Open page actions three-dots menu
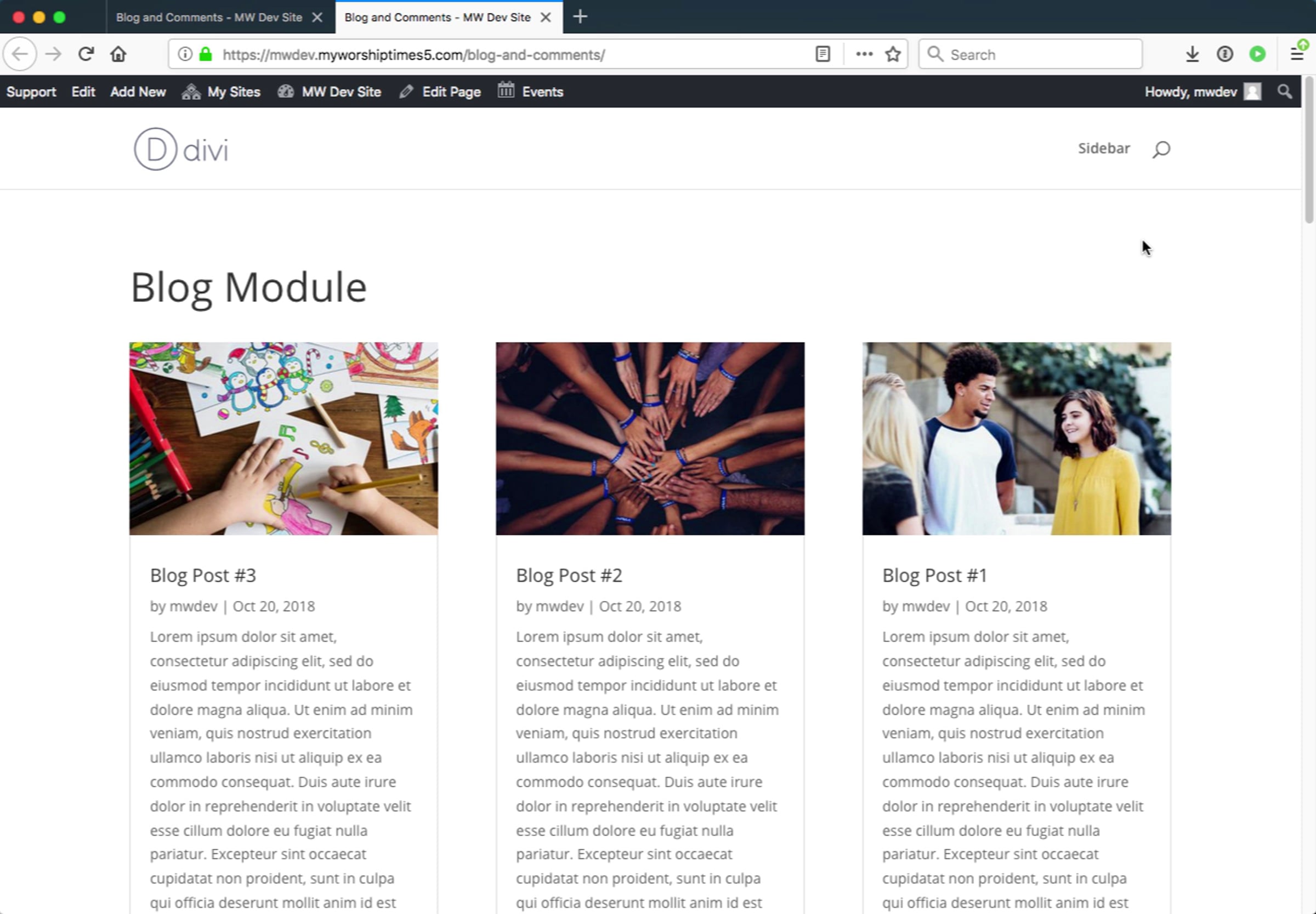 click(x=864, y=54)
